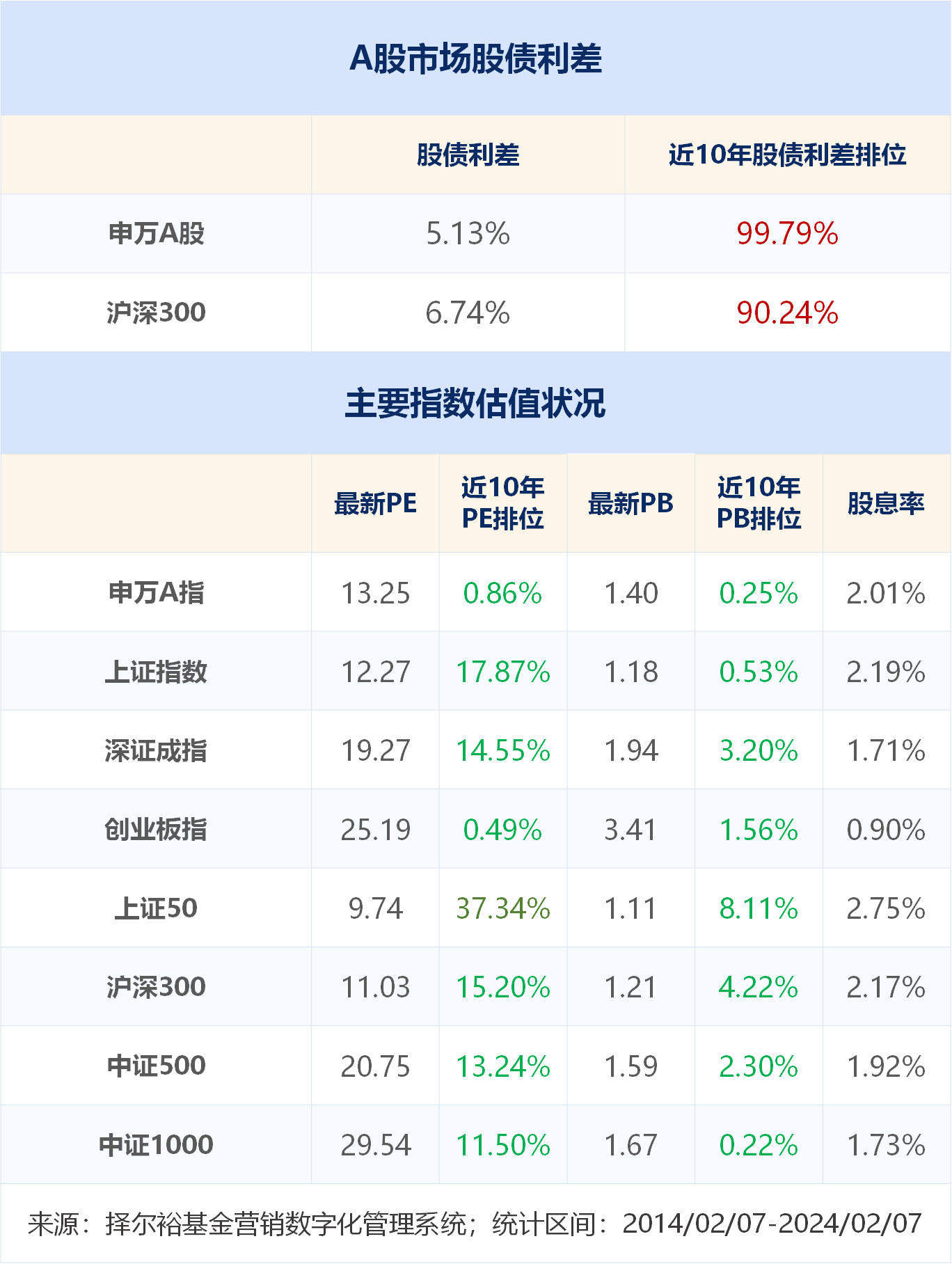
Task: Click the 最新PB column header
Action: point(631,503)
